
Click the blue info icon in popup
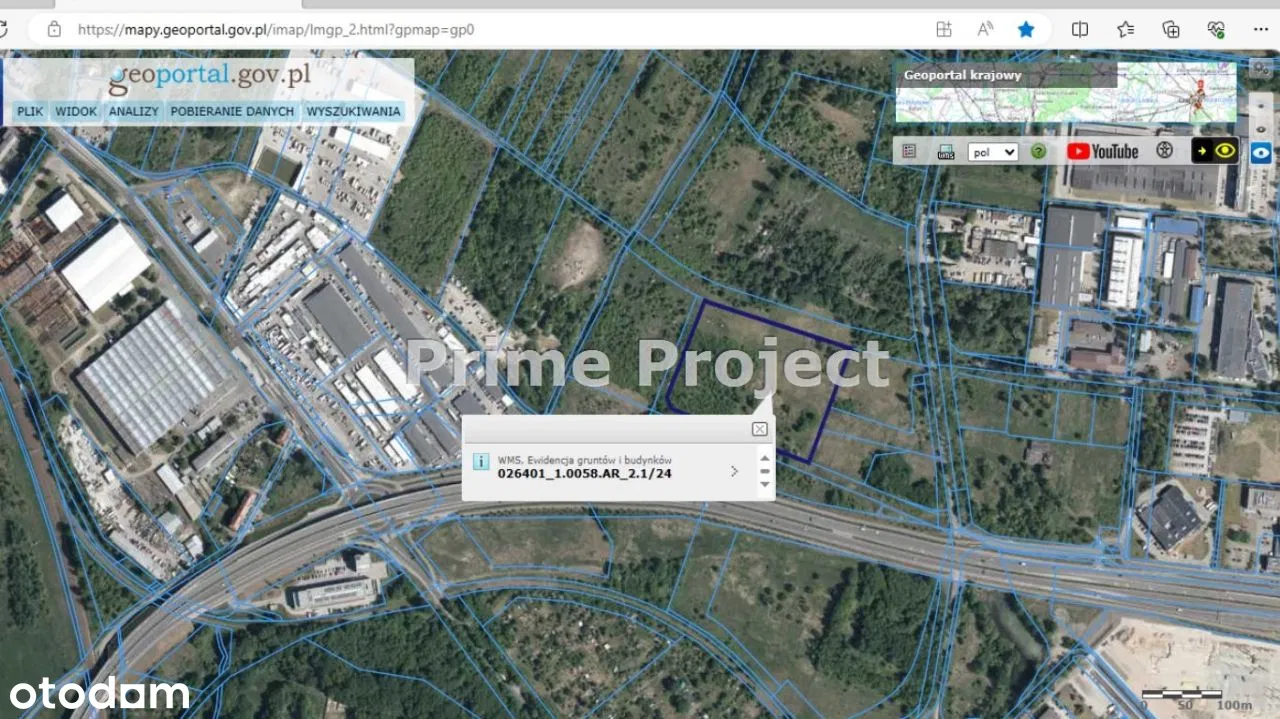(x=481, y=462)
